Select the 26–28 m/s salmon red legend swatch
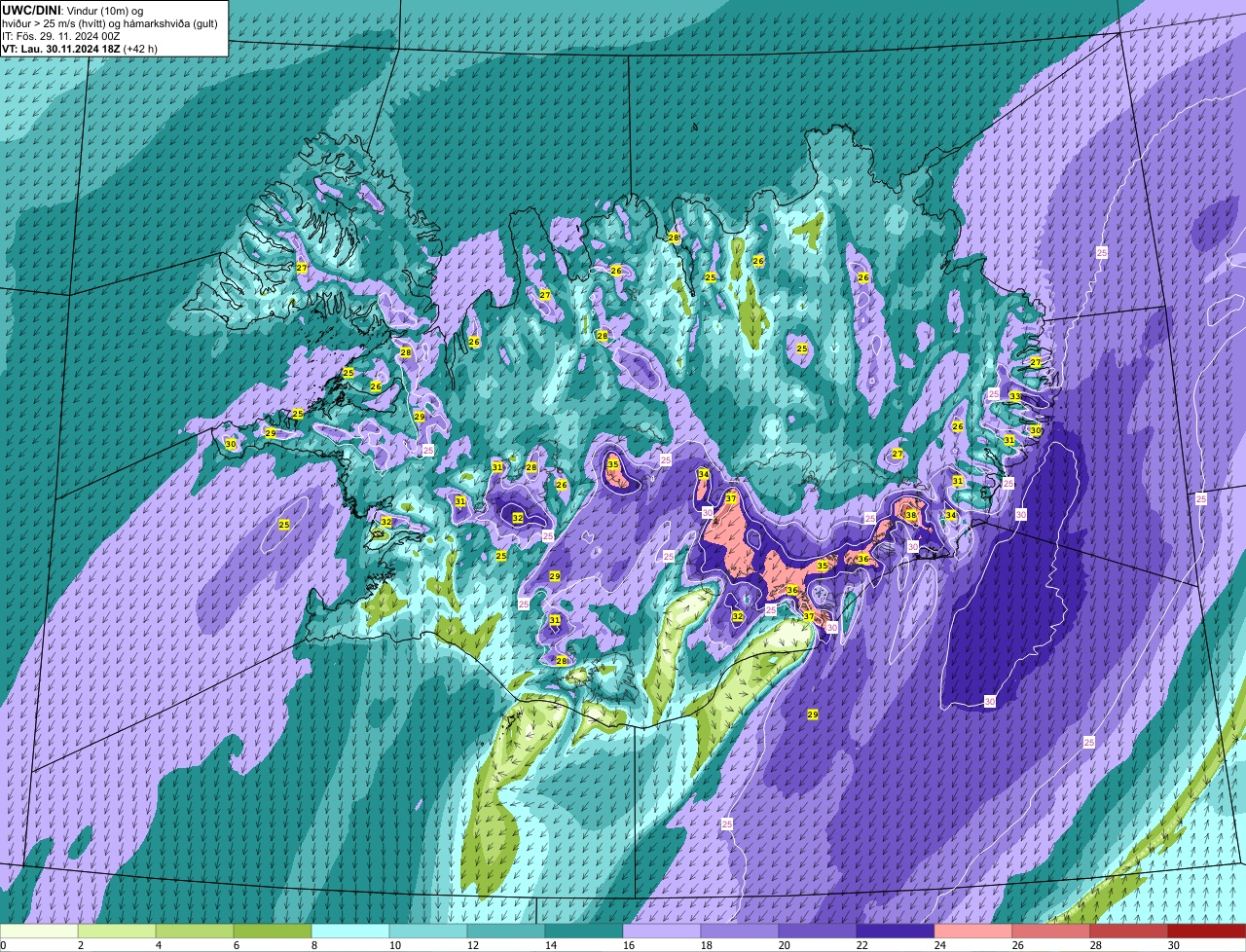Viewport: 1246px width, 952px height. point(1051,932)
